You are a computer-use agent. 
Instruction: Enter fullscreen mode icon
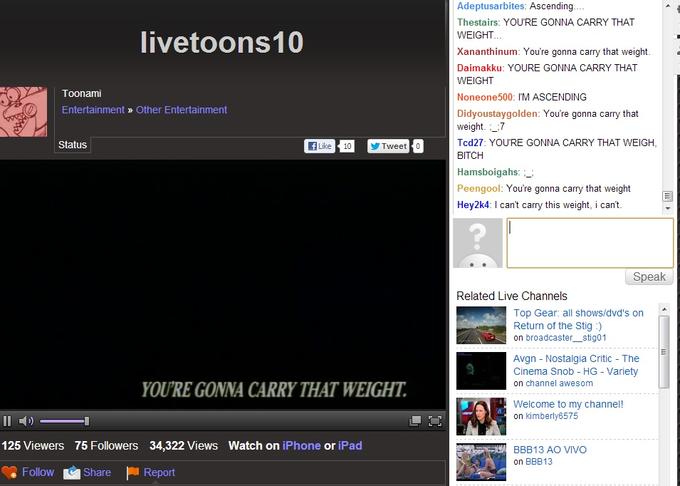click(435, 421)
